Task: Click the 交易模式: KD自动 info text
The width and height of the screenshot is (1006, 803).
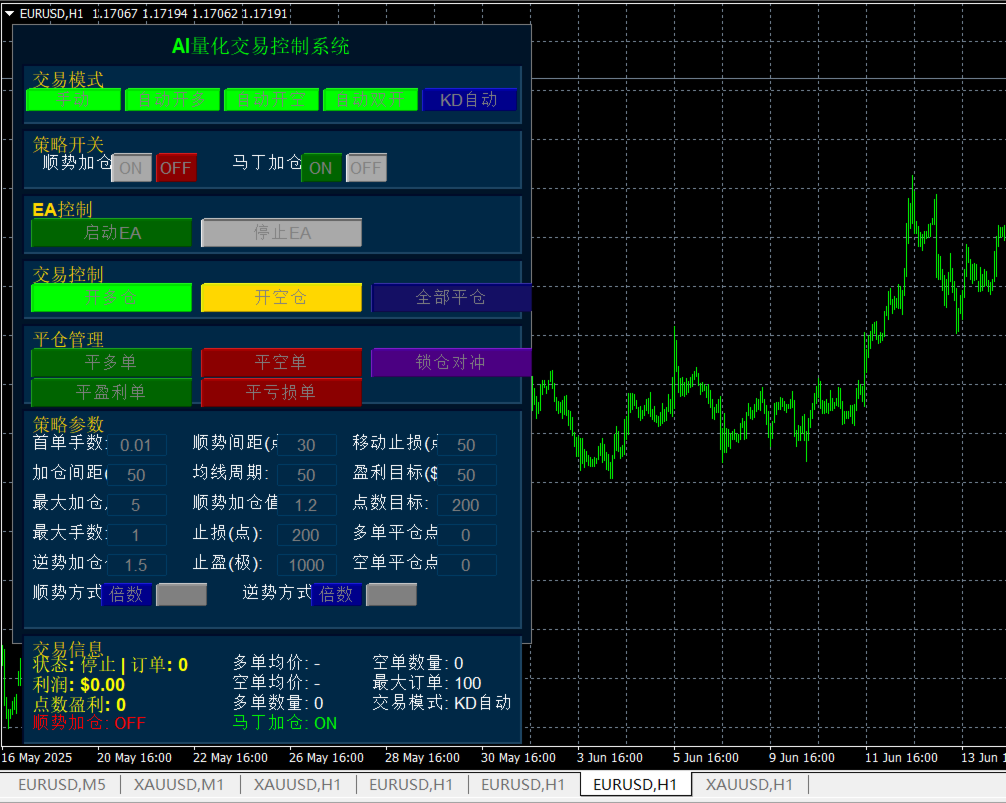Action: (x=441, y=704)
